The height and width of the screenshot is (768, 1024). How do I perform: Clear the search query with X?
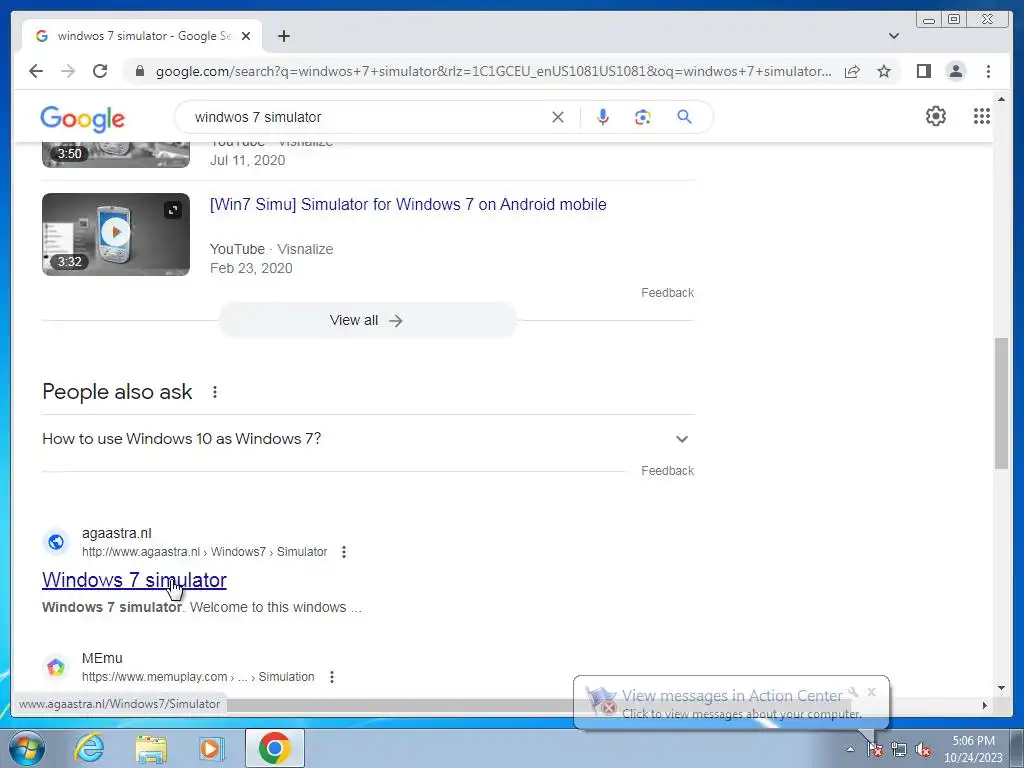tap(558, 117)
